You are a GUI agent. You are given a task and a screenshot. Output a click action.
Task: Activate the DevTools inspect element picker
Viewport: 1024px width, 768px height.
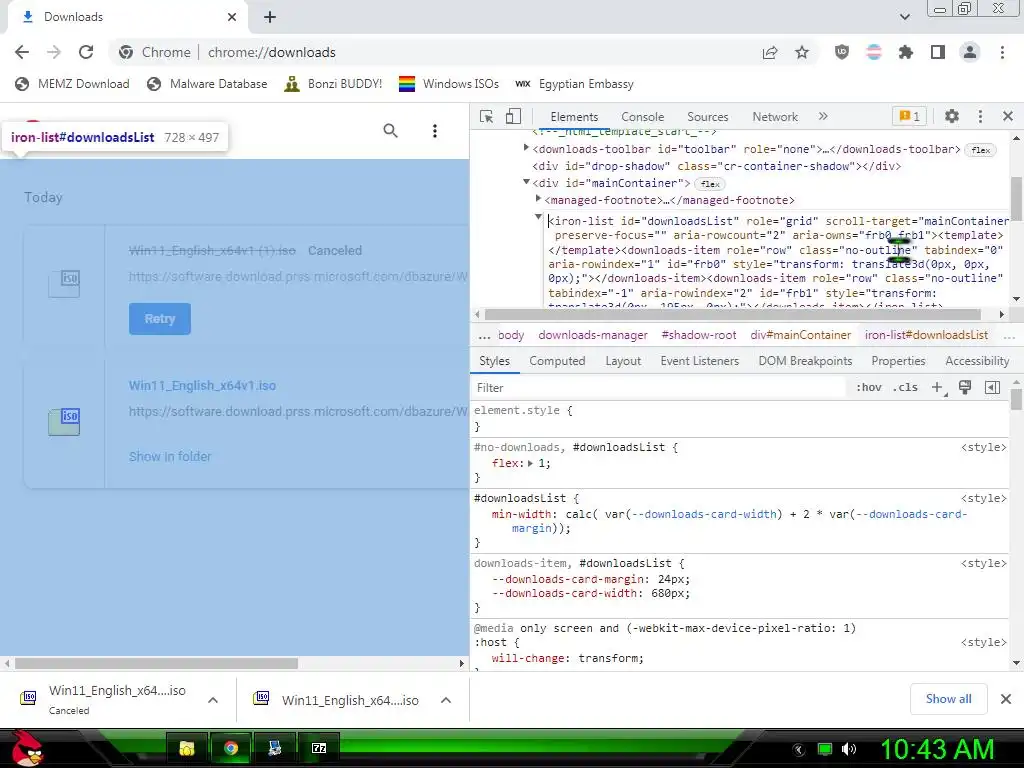click(x=487, y=117)
